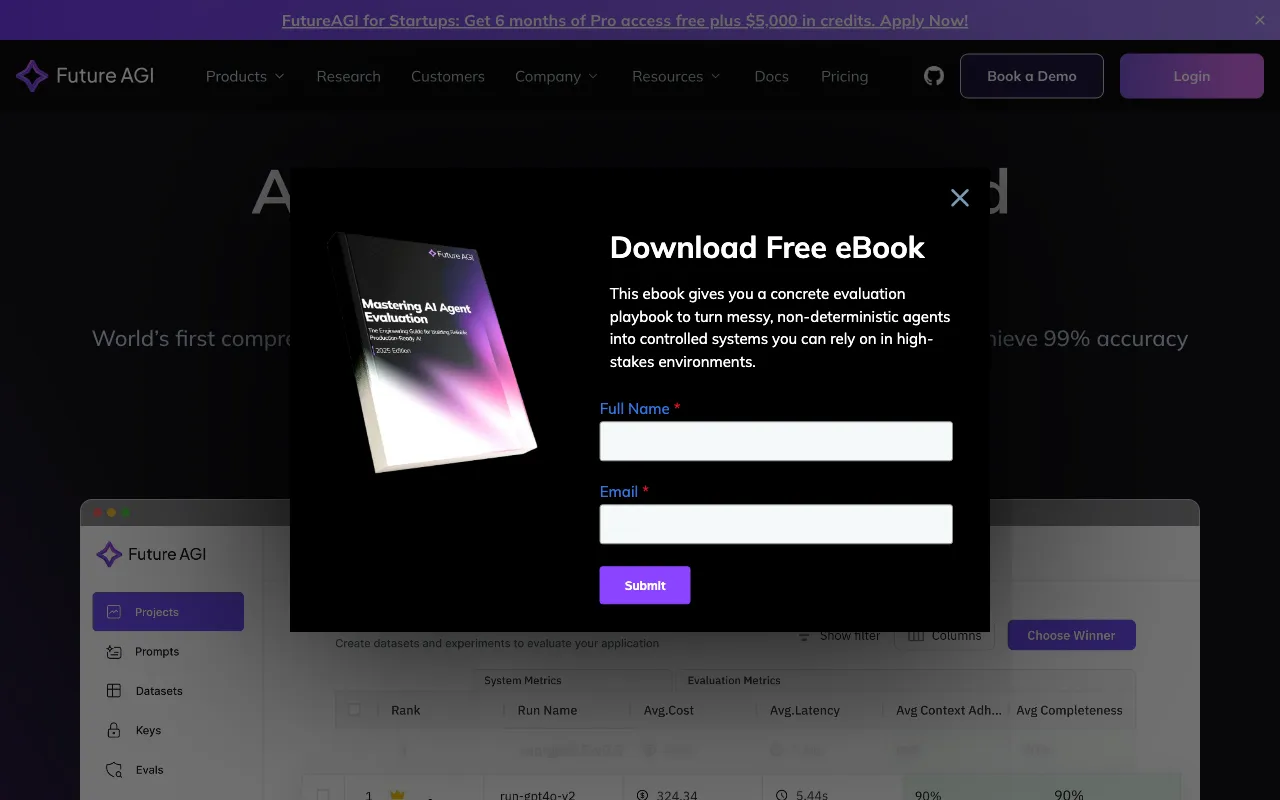The height and width of the screenshot is (800, 1280).
Task: Click the Choose Winner button
Action: pyautogui.click(x=1071, y=635)
